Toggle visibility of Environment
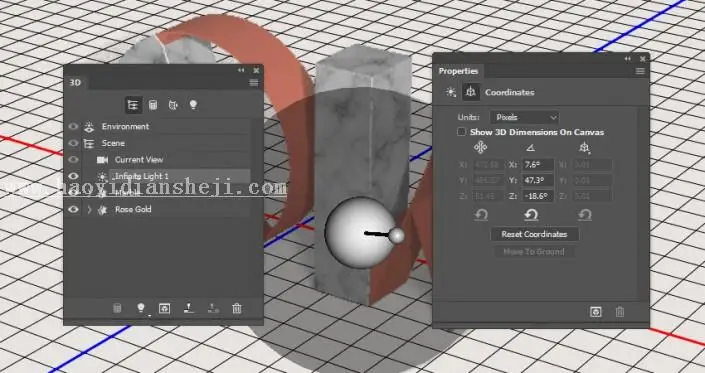705x373 pixels. click(73, 127)
